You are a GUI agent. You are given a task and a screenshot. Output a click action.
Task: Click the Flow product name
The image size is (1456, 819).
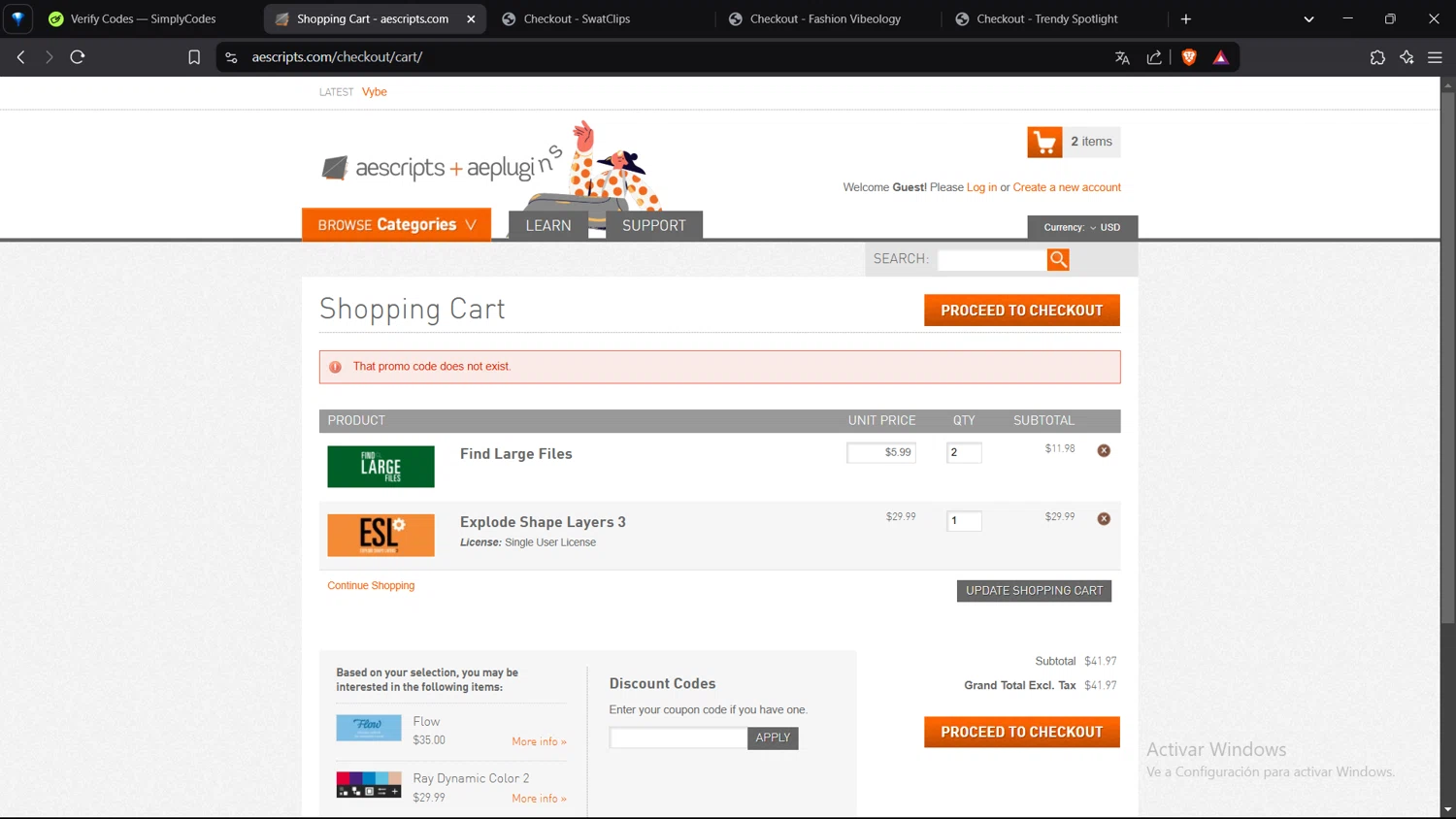click(x=426, y=721)
